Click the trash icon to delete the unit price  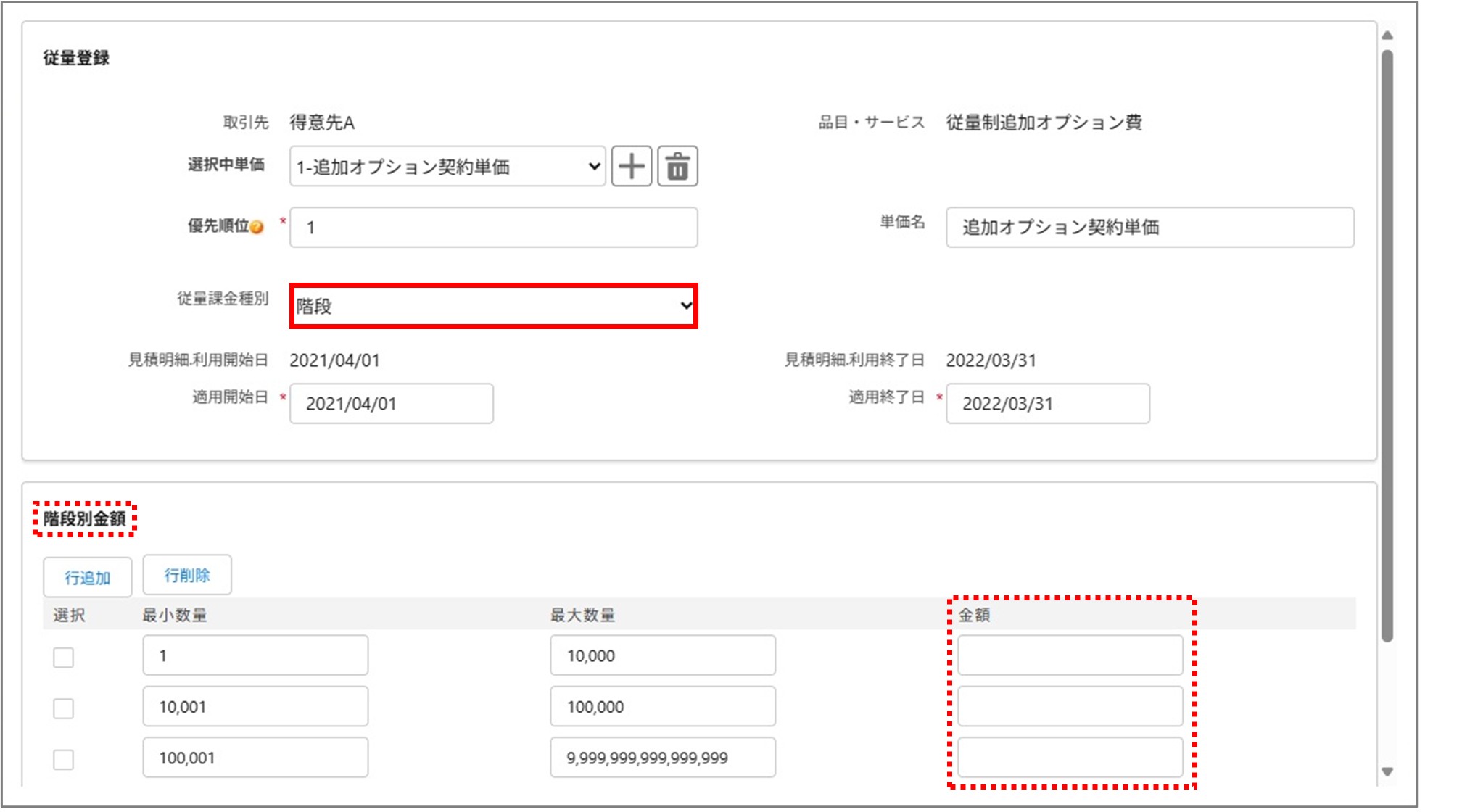[679, 165]
